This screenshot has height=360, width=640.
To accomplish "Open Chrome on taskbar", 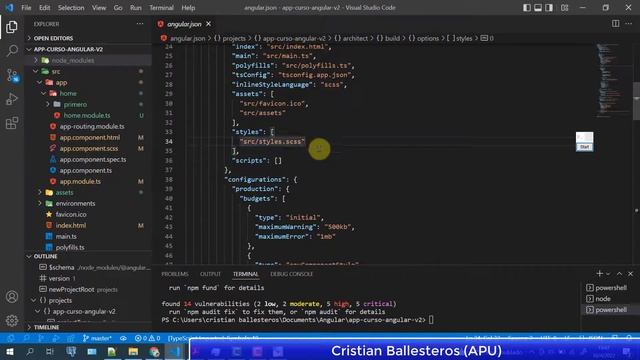I will click(x=154, y=351).
